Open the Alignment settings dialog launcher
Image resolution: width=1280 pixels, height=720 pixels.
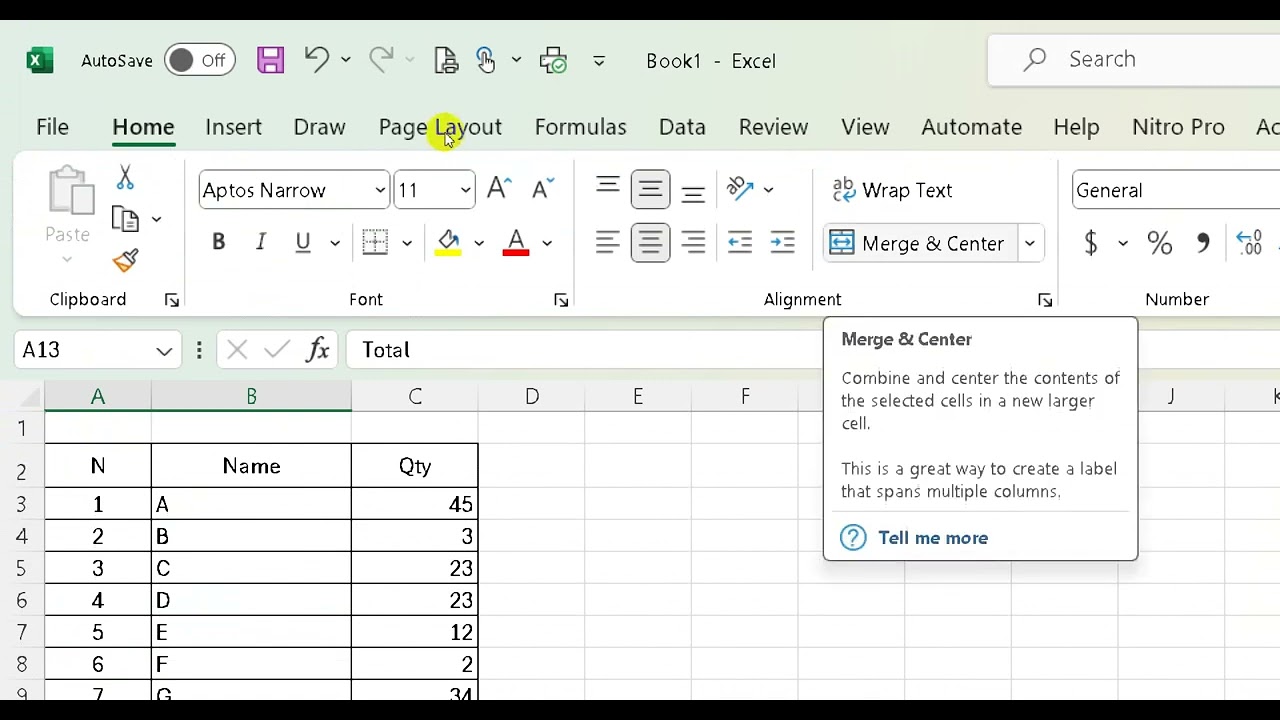point(1045,300)
